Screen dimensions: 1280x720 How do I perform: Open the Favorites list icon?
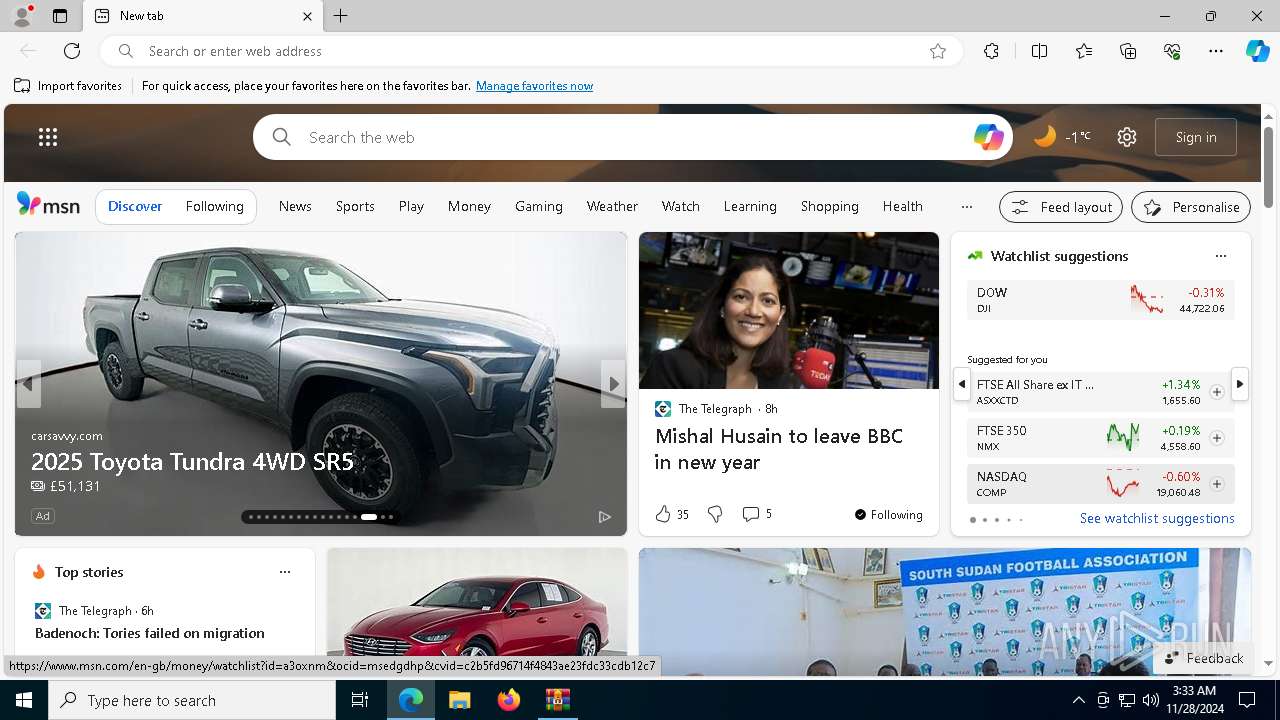(x=1084, y=51)
